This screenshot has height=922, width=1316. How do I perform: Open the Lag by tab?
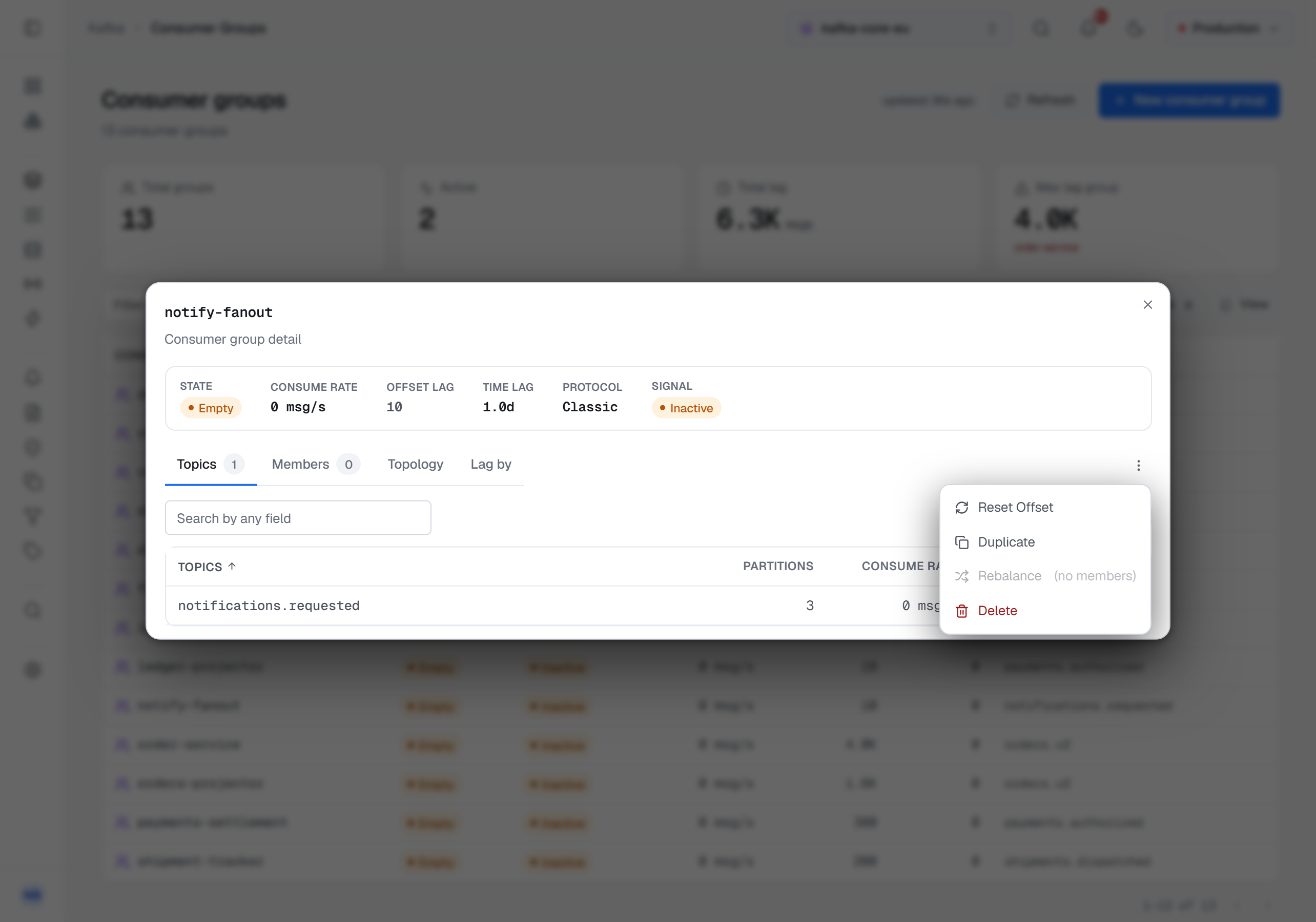[490, 464]
